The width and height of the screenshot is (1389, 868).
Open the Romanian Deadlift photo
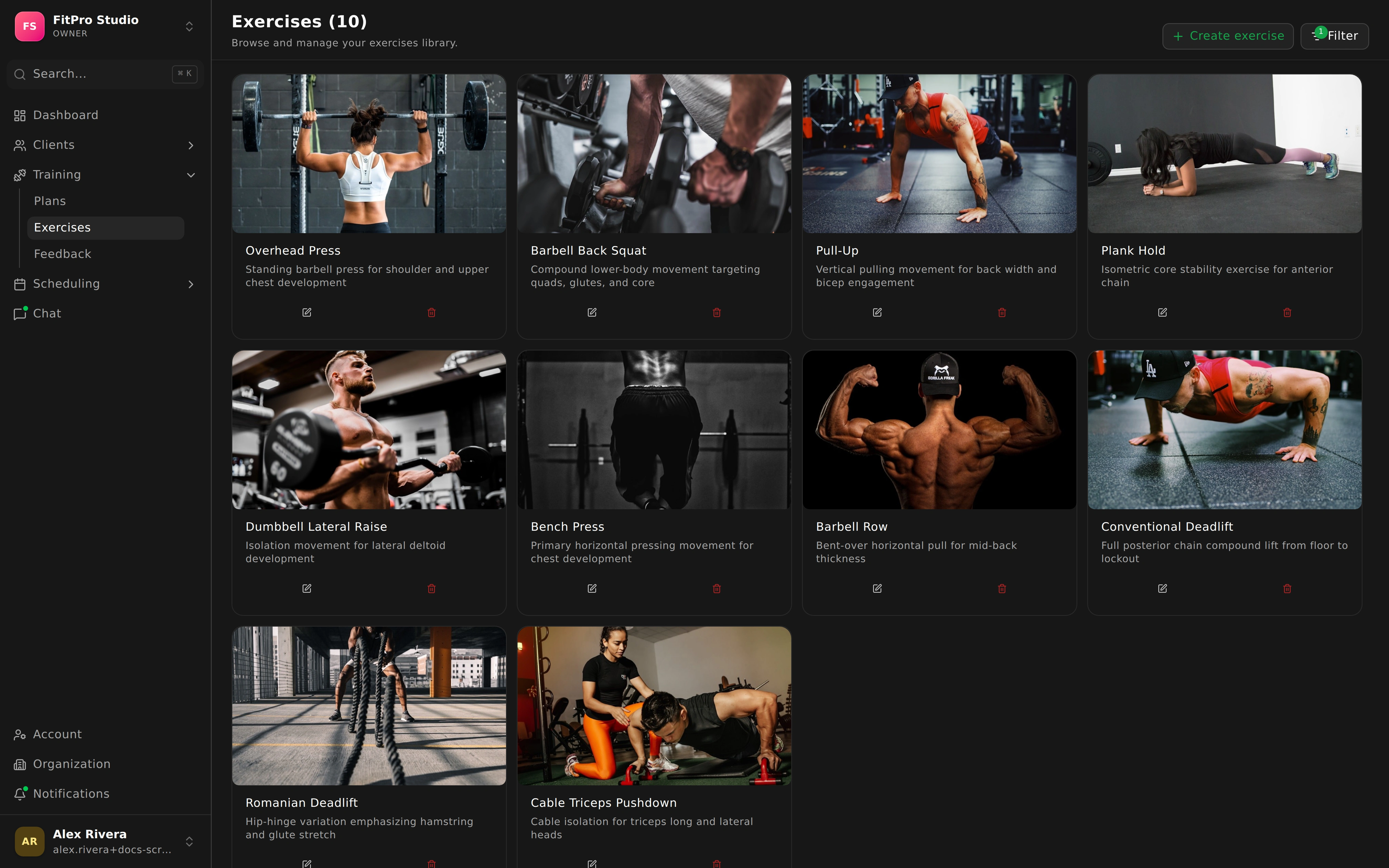369,706
